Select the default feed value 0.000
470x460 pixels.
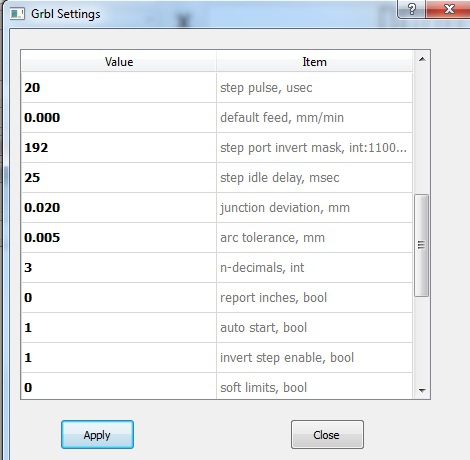(119, 118)
